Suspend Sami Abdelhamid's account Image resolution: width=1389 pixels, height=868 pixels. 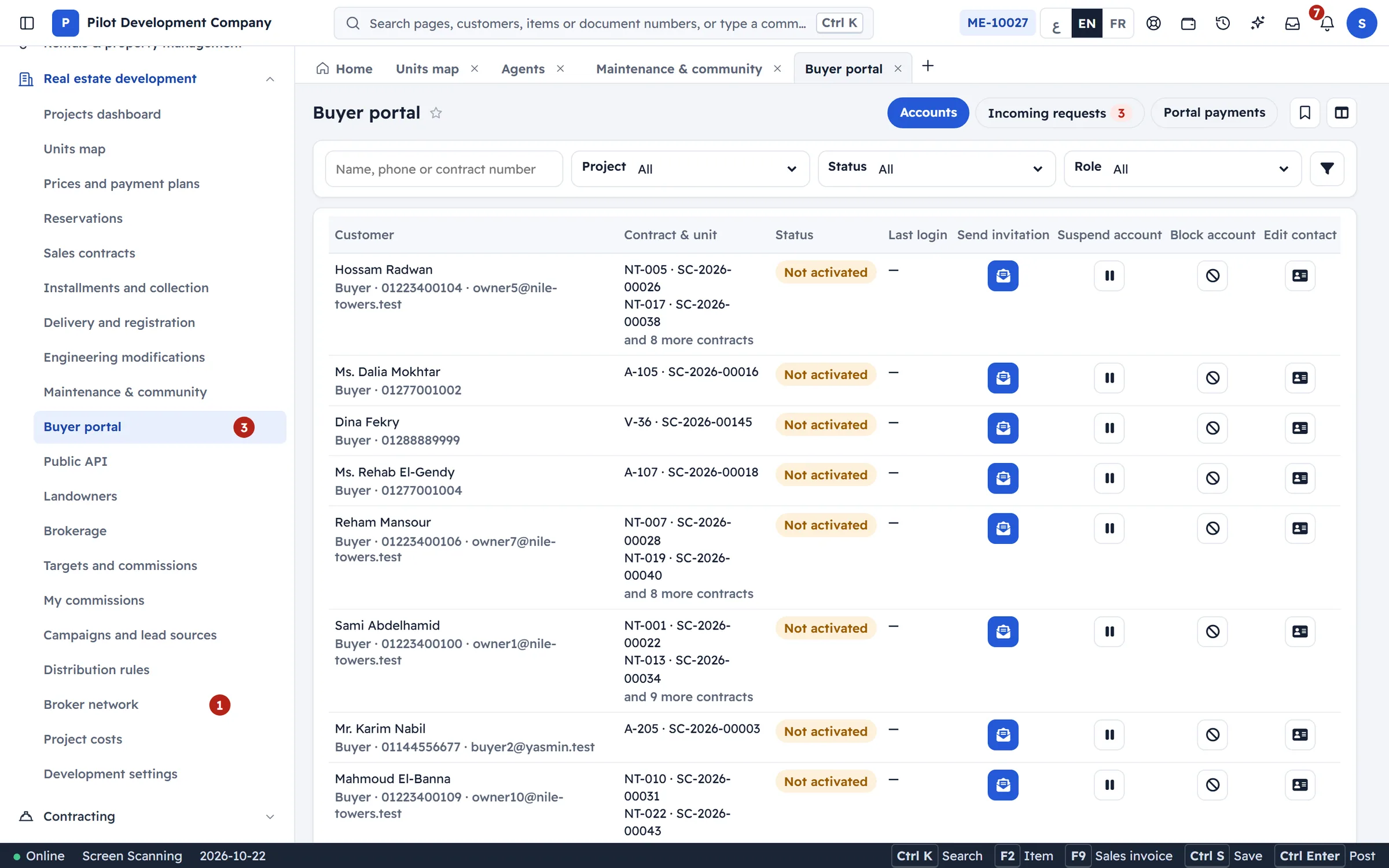[x=1109, y=631]
